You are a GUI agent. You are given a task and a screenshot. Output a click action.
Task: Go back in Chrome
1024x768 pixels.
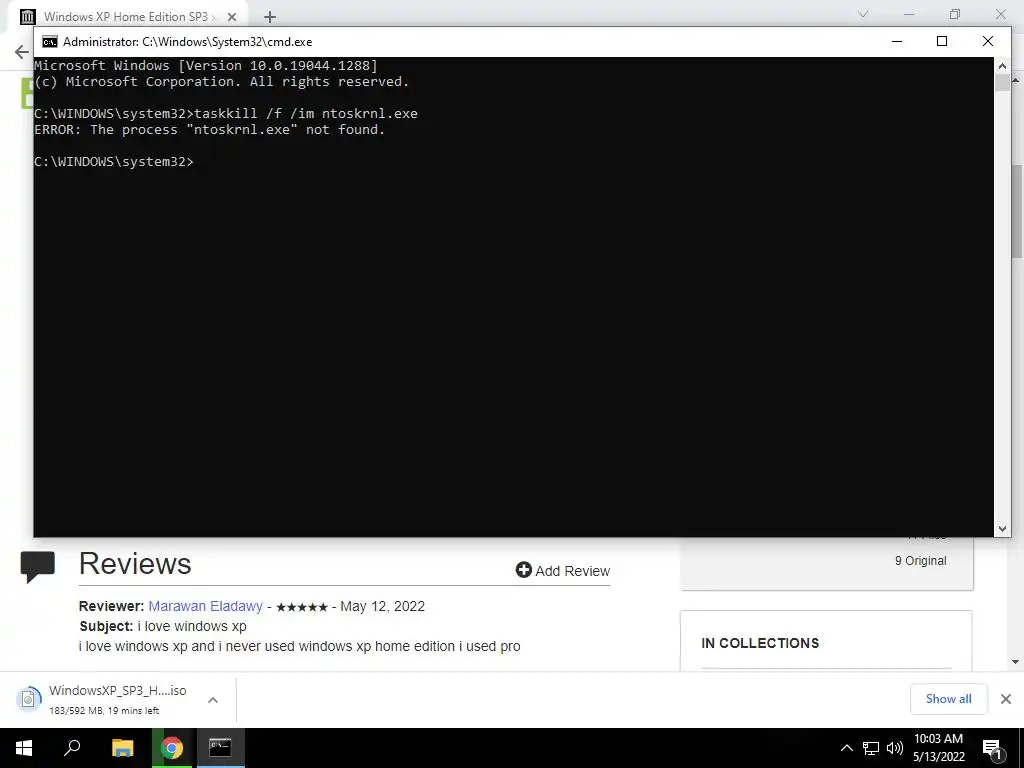click(22, 52)
